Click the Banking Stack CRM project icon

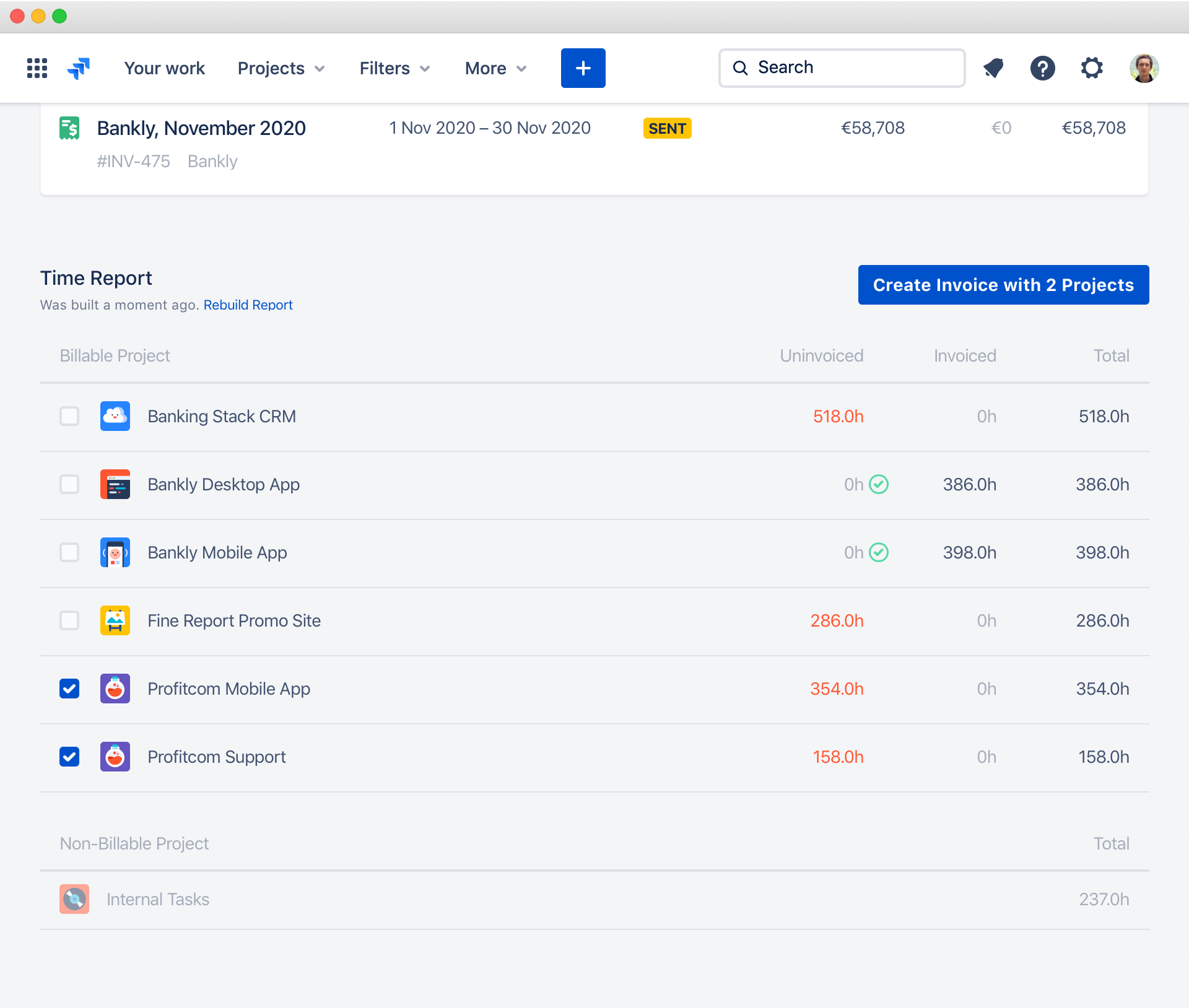tap(115, 416)
